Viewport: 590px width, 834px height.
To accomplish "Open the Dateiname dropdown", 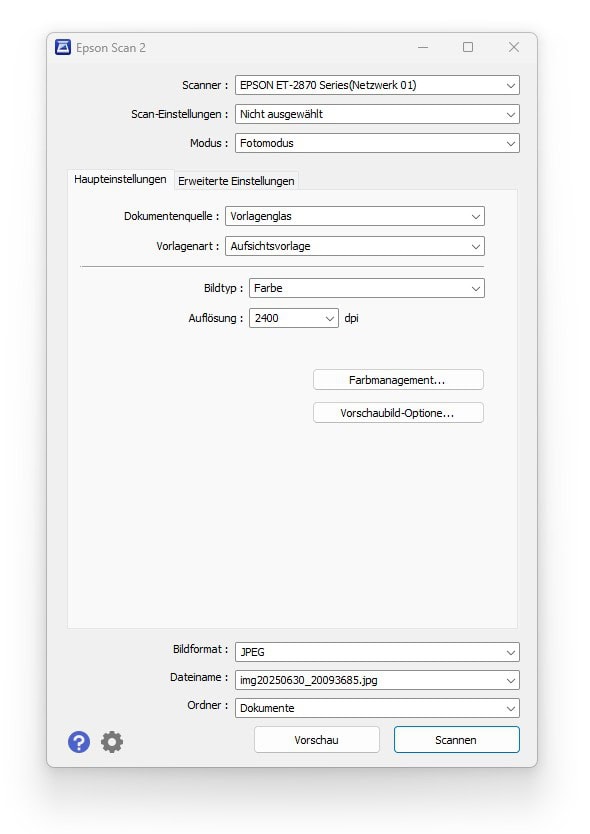I will coord(377,680).
